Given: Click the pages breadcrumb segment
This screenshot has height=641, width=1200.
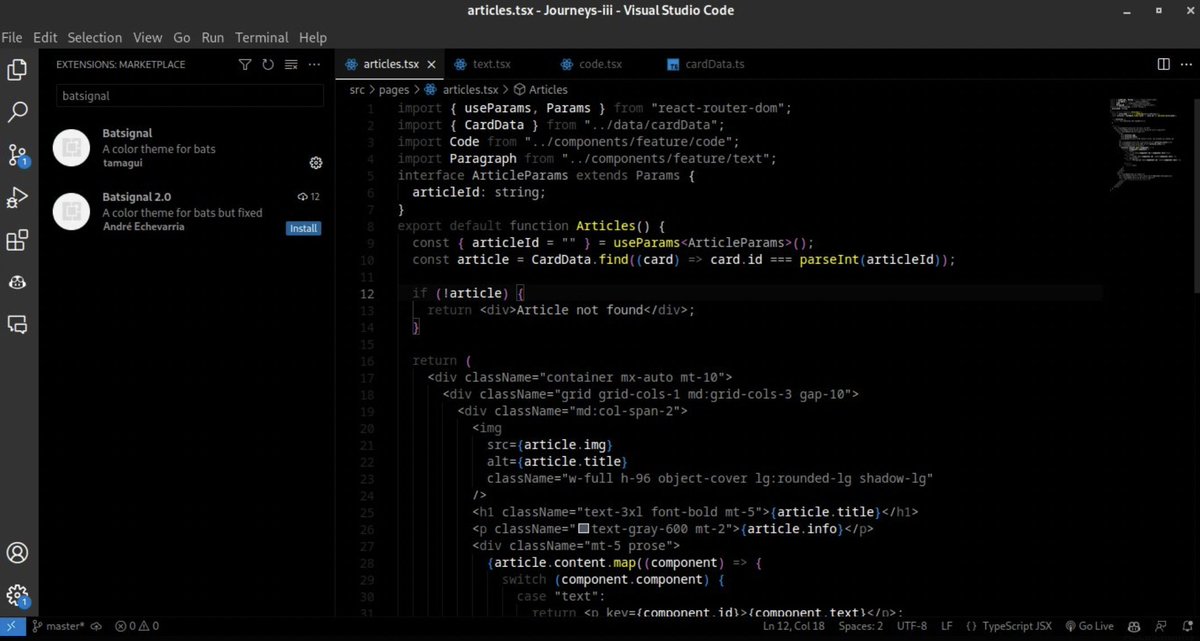Looking at the screenshot, I should click(x=395, y=90).
